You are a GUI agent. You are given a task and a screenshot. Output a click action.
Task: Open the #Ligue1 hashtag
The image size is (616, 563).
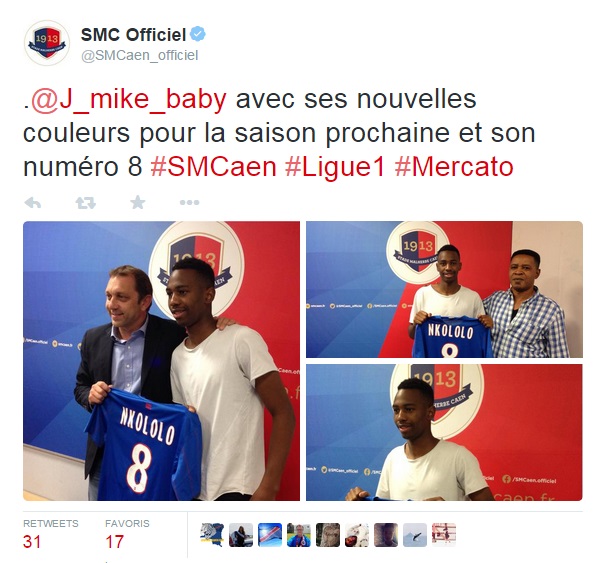[335, 167]
